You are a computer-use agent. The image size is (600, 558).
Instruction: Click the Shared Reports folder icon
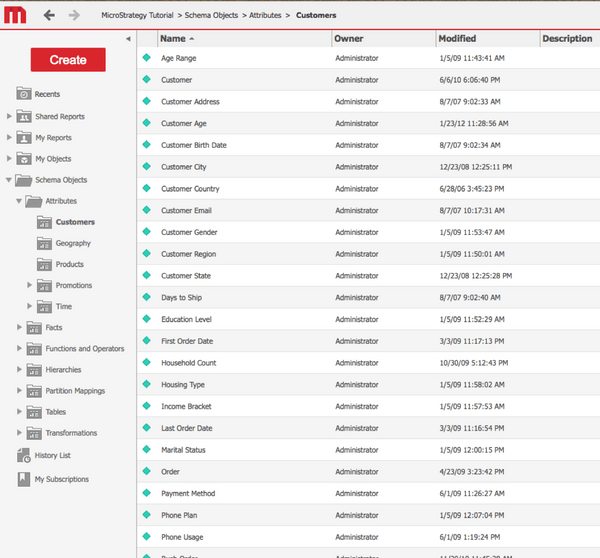pos(24,116)
